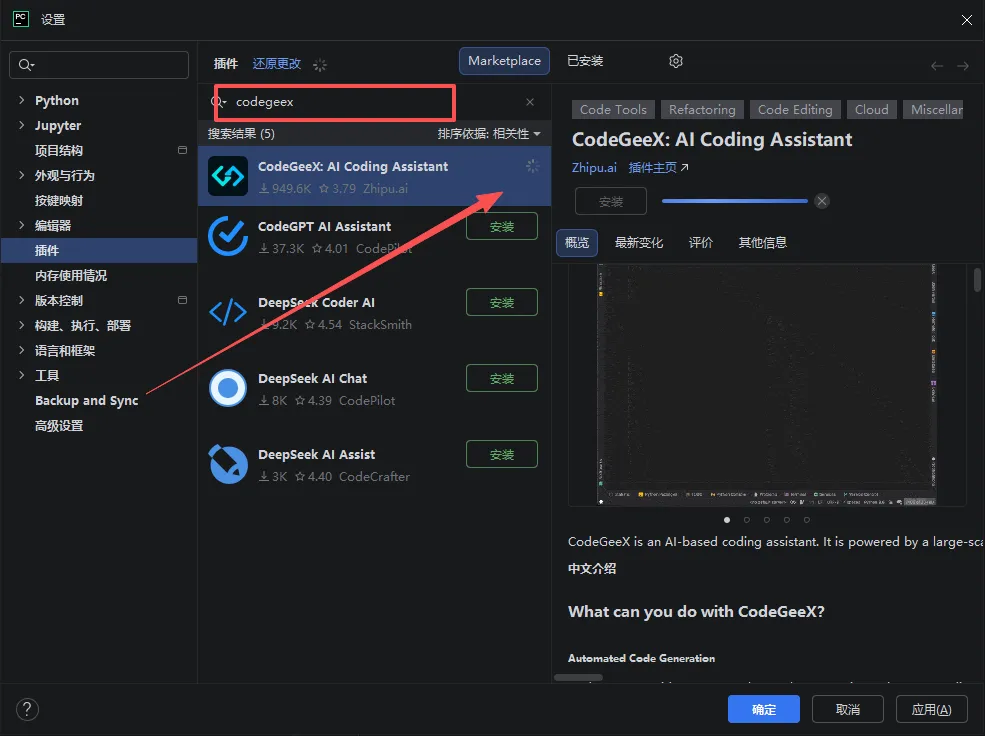Screen dimensions: 985x736
Task: Click the DeepSeek AI Assist pencil icon
Action: [227, 464]
